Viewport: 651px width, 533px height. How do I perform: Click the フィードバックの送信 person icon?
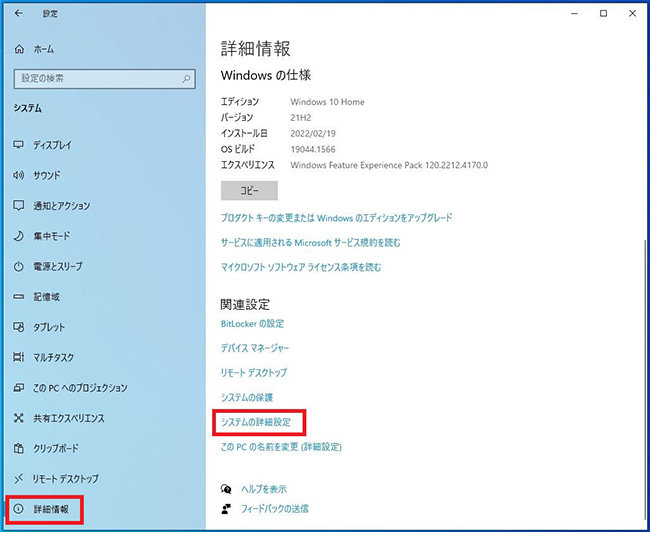point(226,509)
